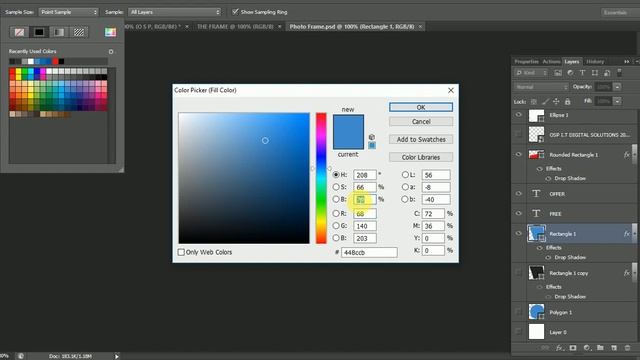Click the fx icon on Rounded Rectangle 1
Screen dimensions: 640x360
point(627,155)
